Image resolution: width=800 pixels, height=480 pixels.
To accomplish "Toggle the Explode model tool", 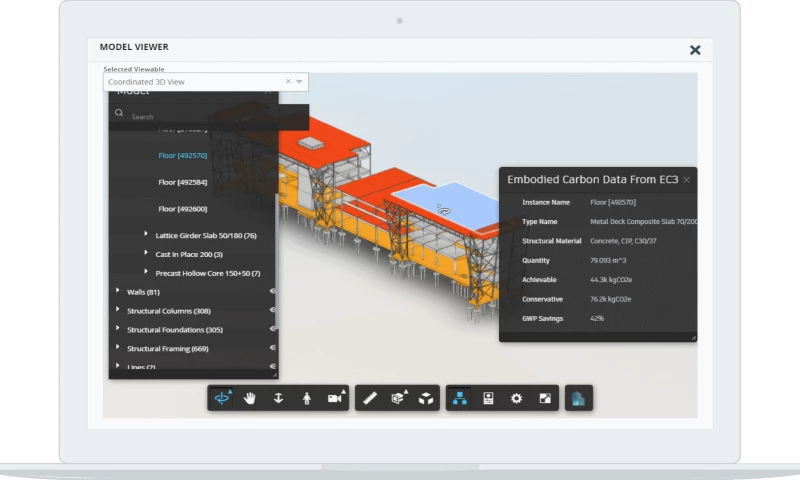I will [426, 398].
